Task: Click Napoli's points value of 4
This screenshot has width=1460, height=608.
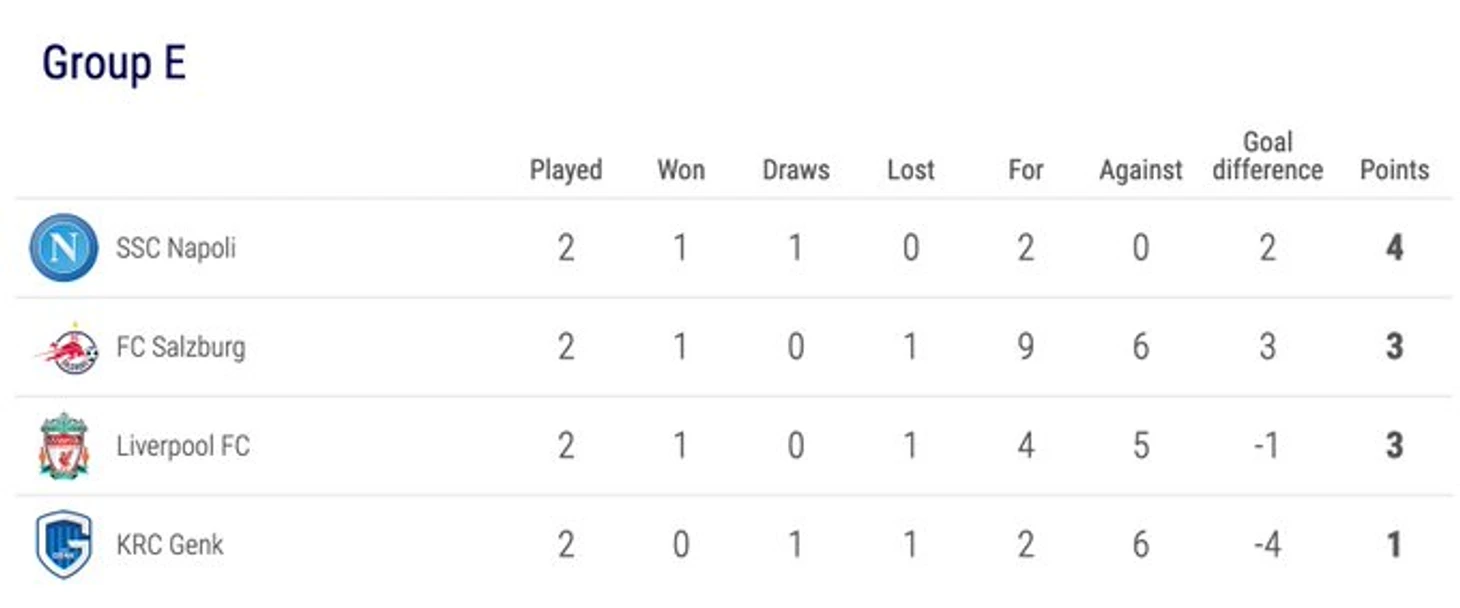Action: (x=1395, y=248)
